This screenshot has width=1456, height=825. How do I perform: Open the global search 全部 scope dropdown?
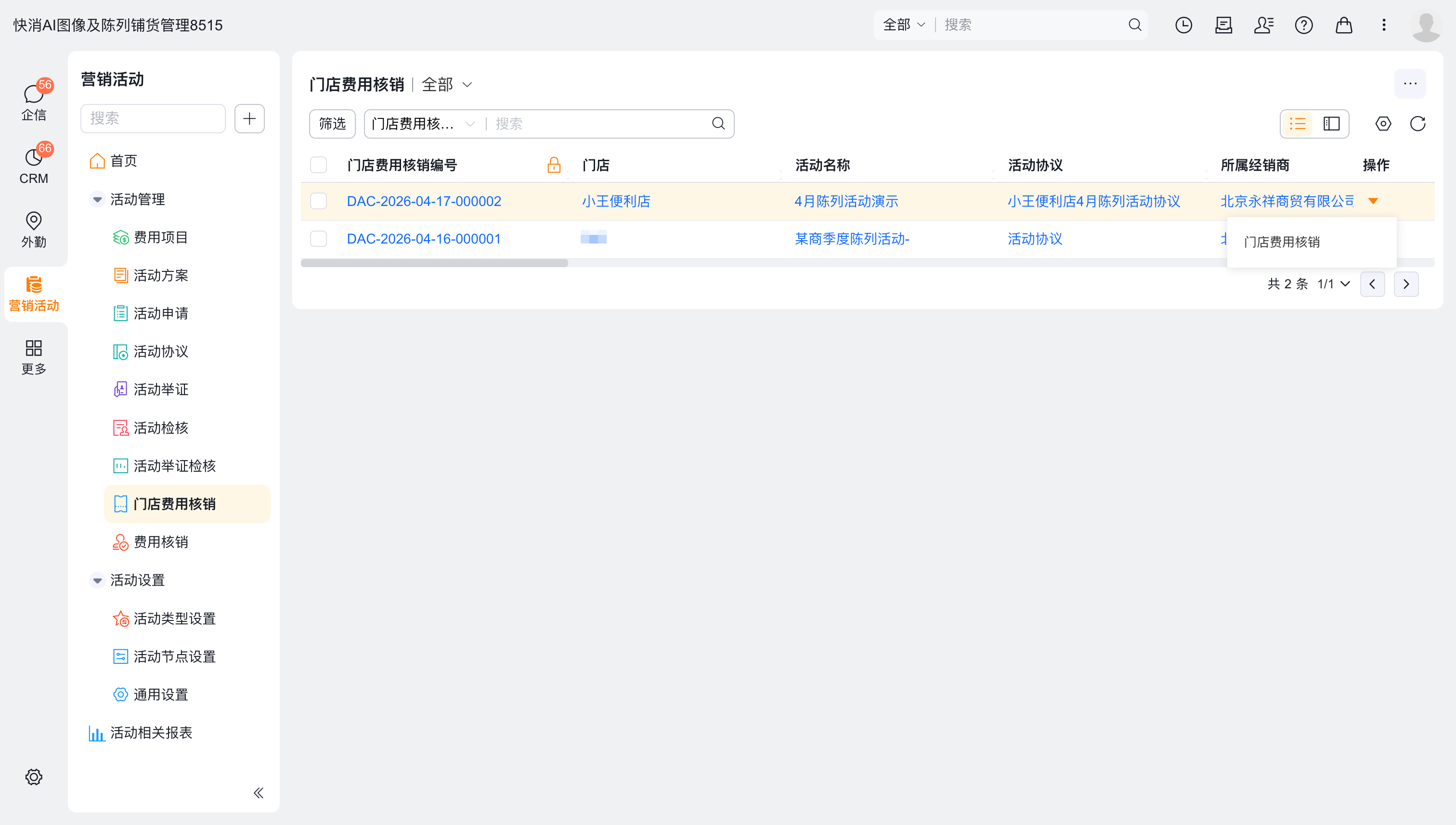904,25
